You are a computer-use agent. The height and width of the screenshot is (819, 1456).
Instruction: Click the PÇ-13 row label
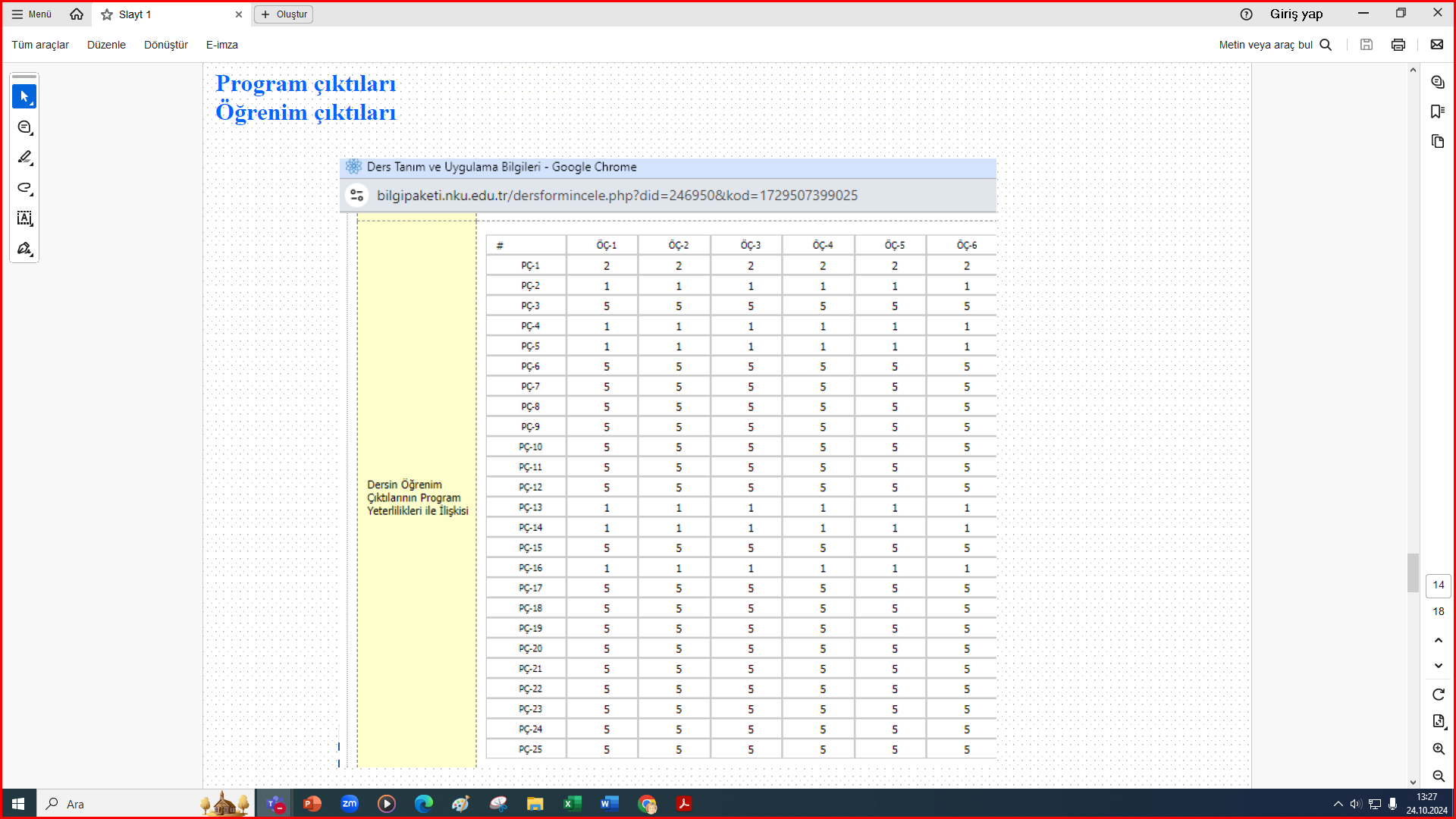(530, 507)
